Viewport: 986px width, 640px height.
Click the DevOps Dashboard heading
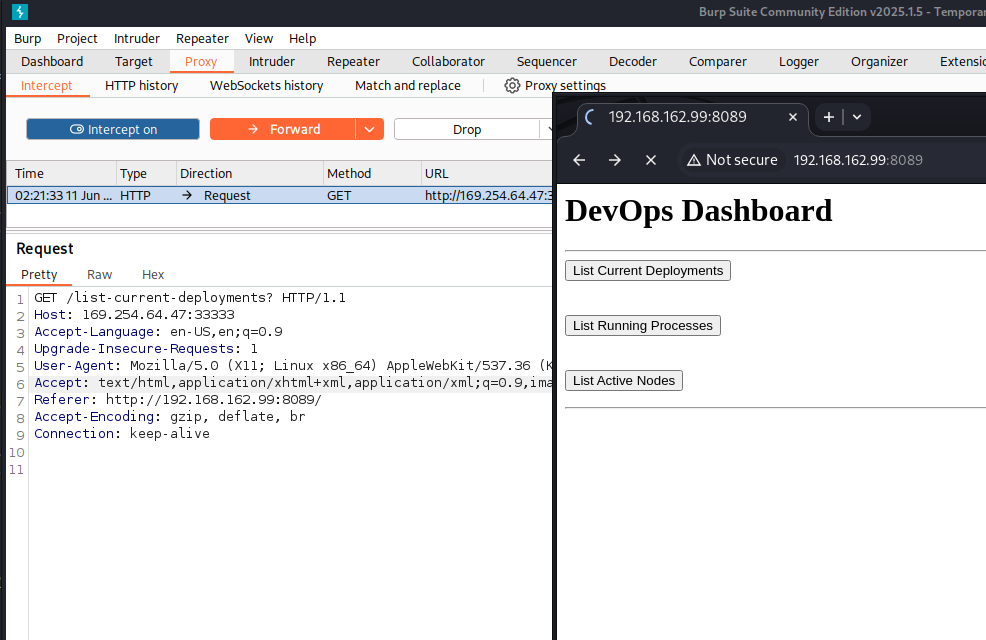(x=699, y=211)
